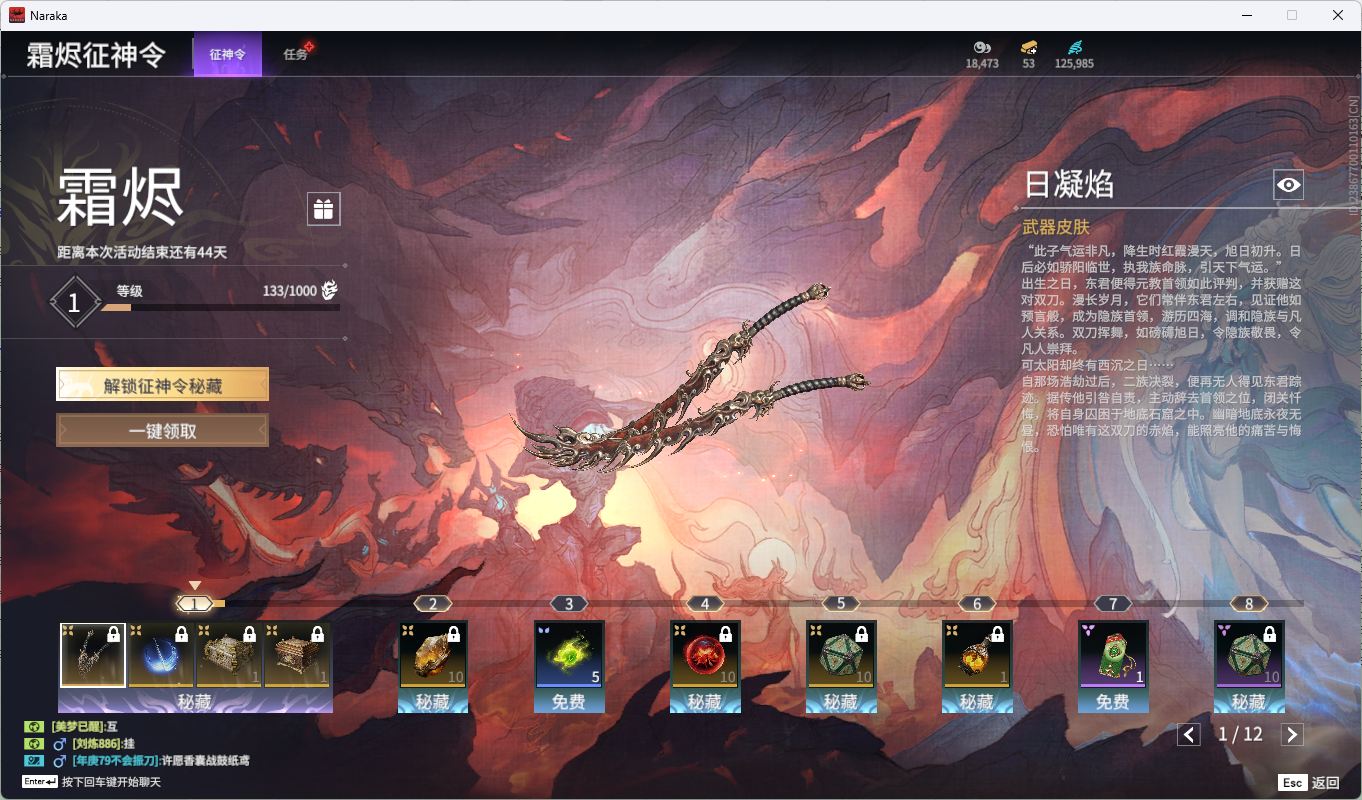Select the free green pouch at level 7
This screenshot has height=800, width=1362.
pyautogui.click(x=1113, y=655)
